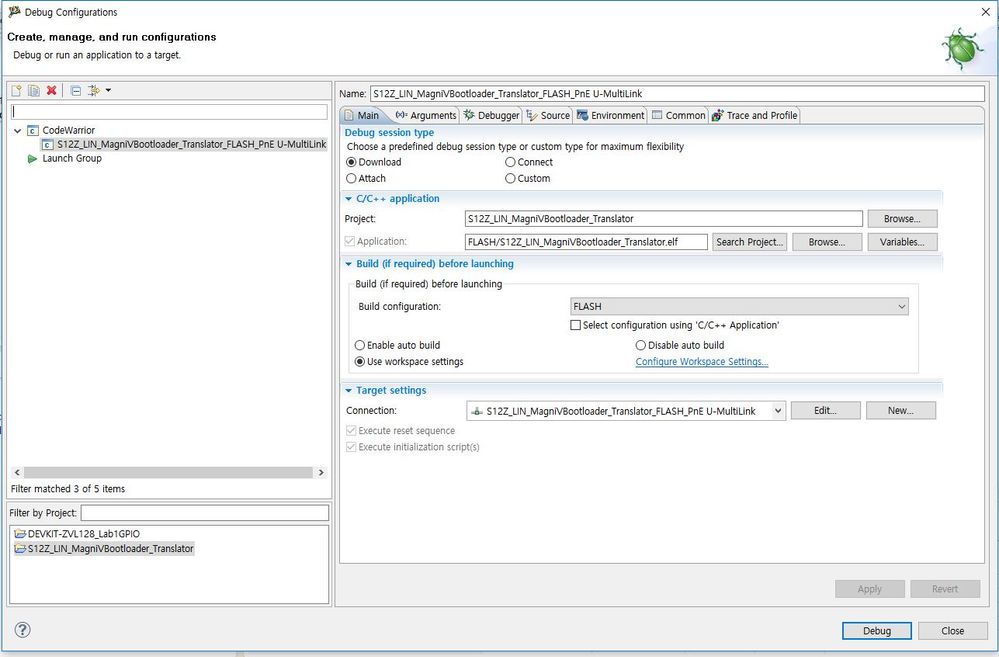999x657 pixels.
Task: Click the tree horizontal scrollbar right arrow
Action: pyautogui.click(x=321, y=472)
